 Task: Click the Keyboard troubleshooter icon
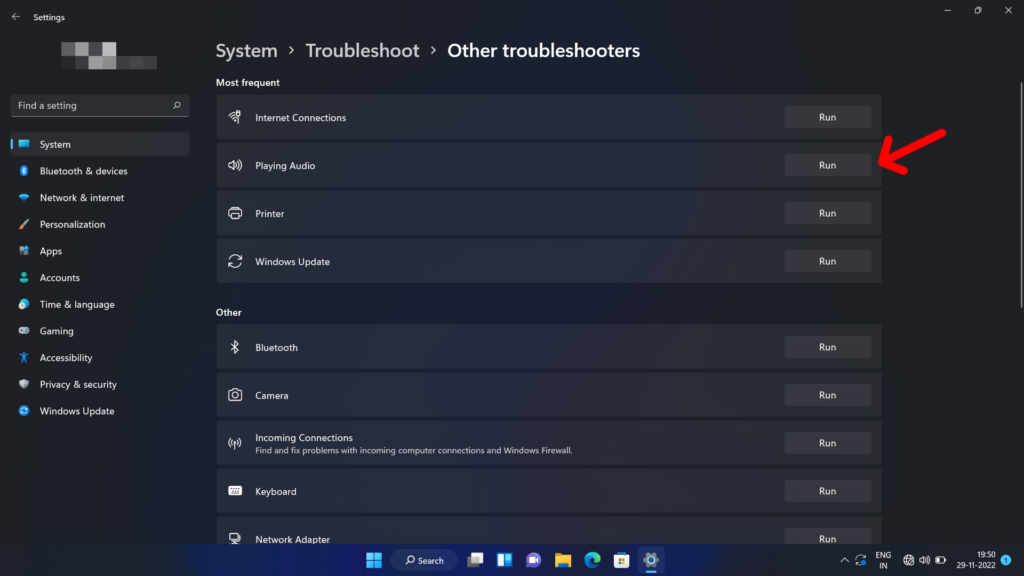(236, 491)
